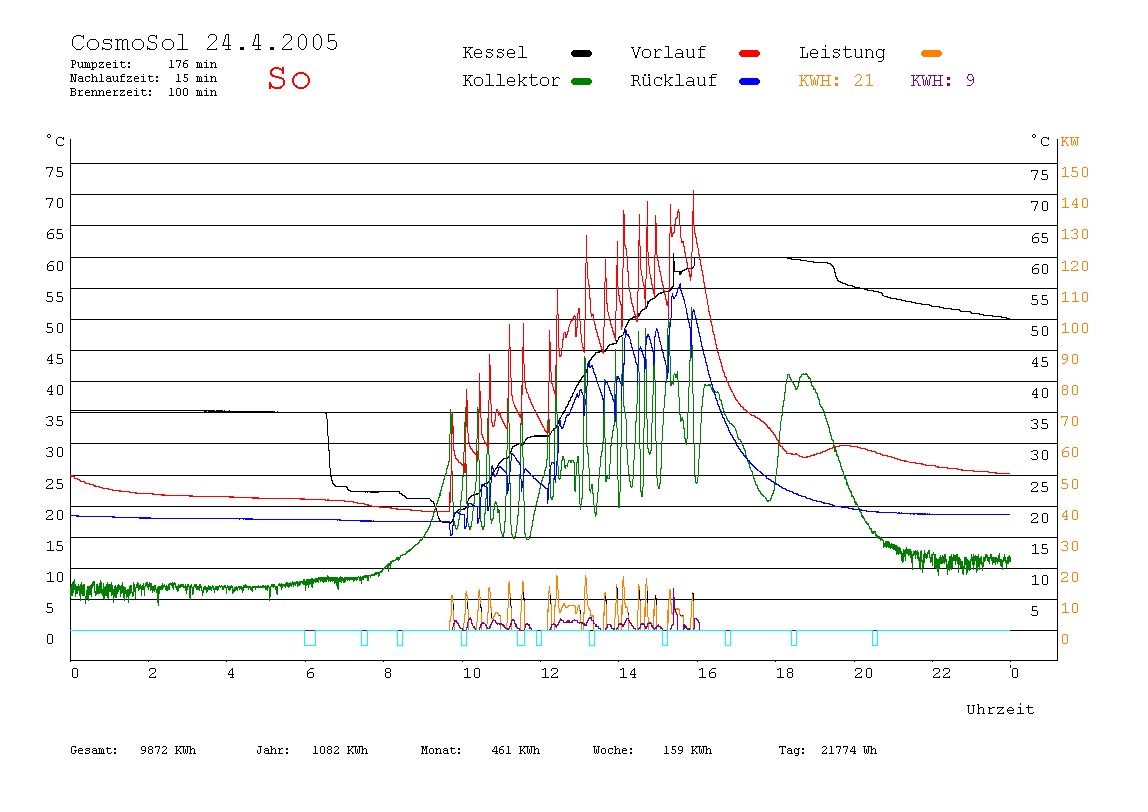
Task: Click the purple KWH: 9 value
Action: [943, 81]
